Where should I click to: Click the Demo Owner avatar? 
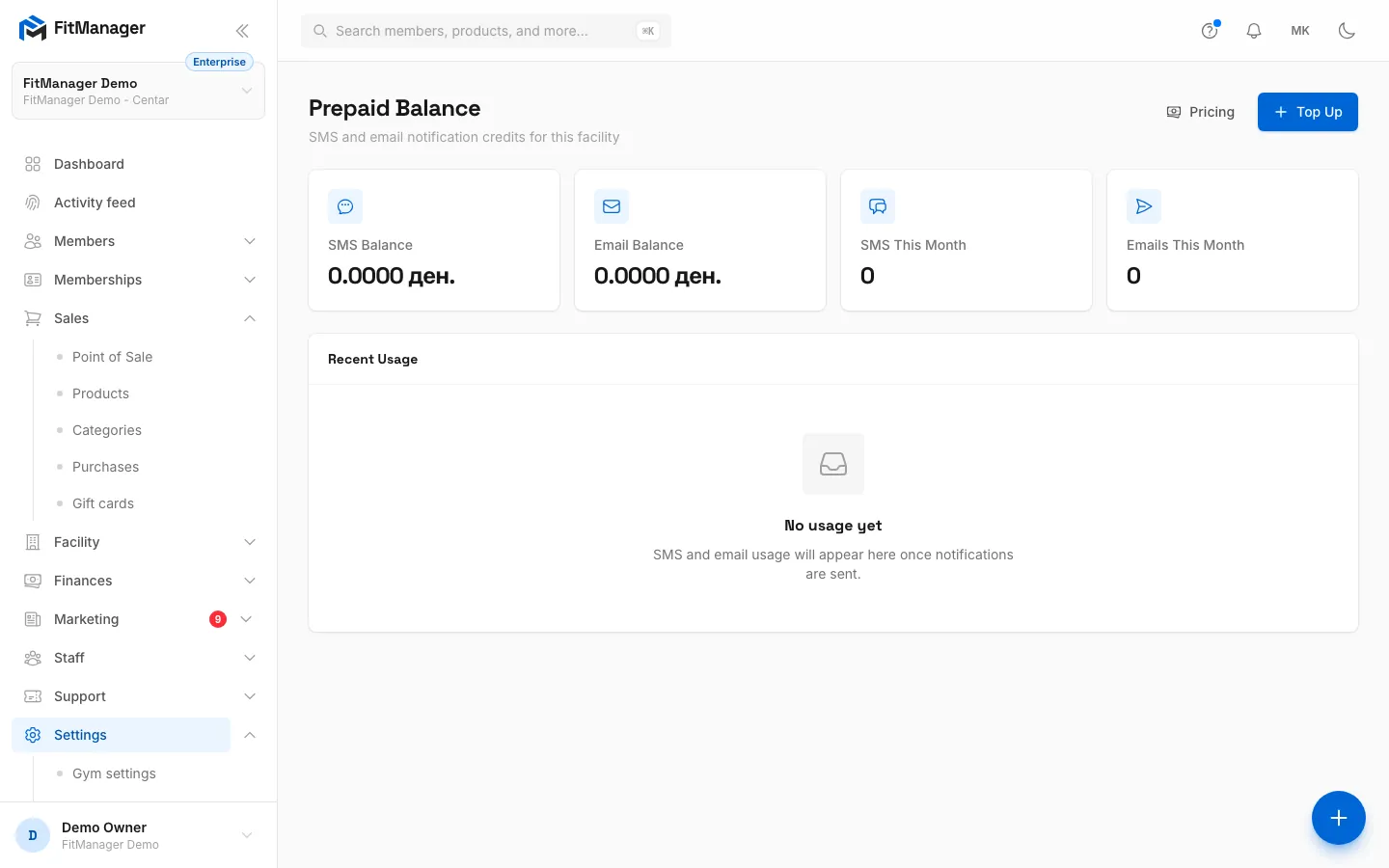pyautogui.click(x=33, y=835)
